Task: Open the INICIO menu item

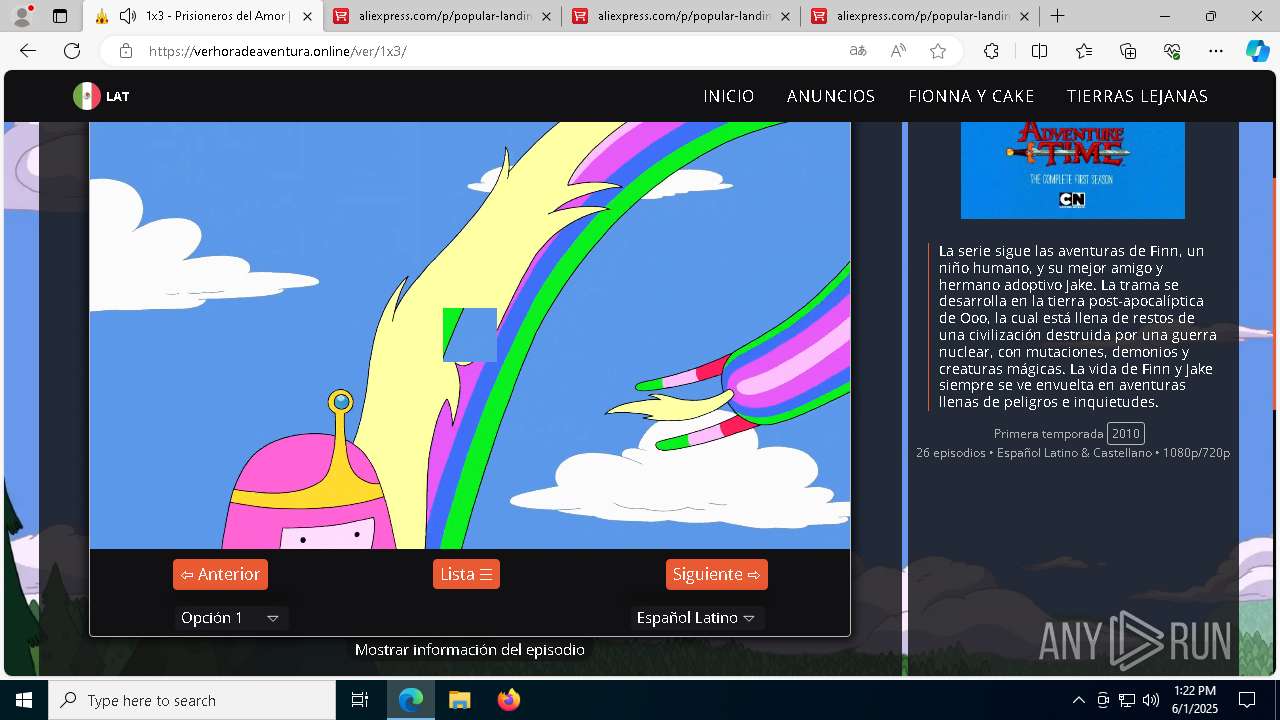Action: pos(729,96)
